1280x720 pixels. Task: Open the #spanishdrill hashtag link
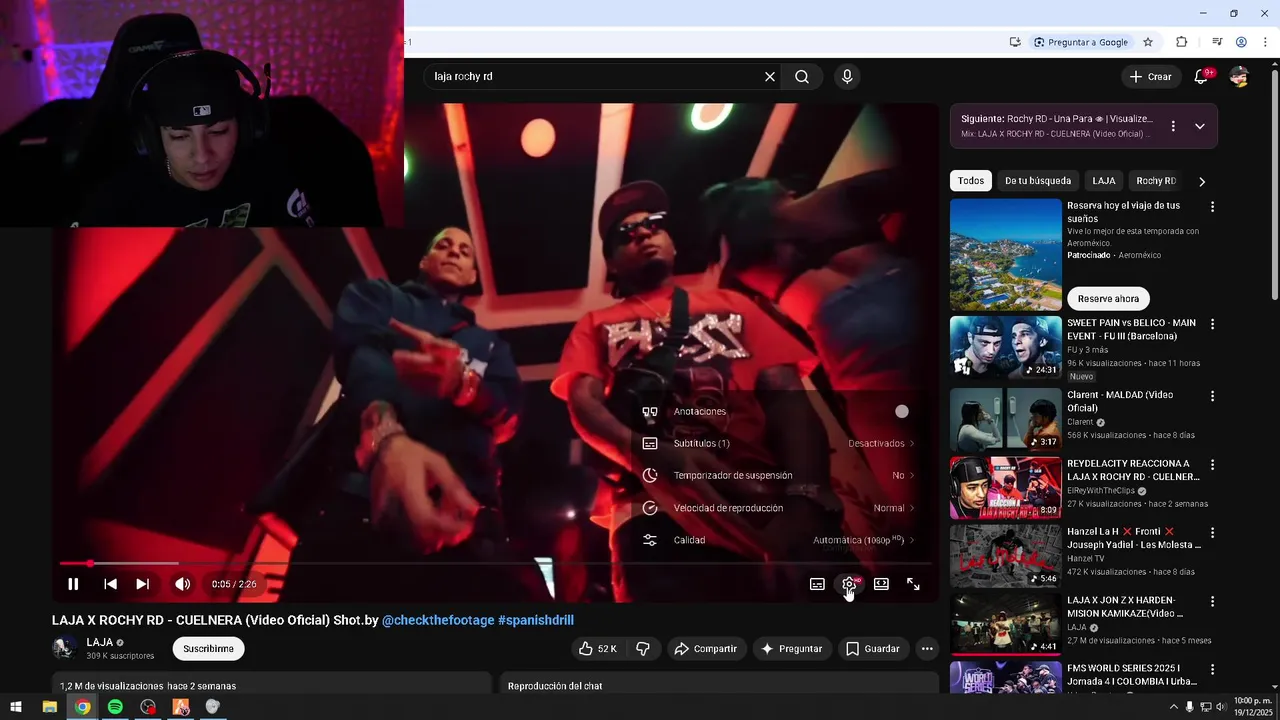click(x=536, y=620)
